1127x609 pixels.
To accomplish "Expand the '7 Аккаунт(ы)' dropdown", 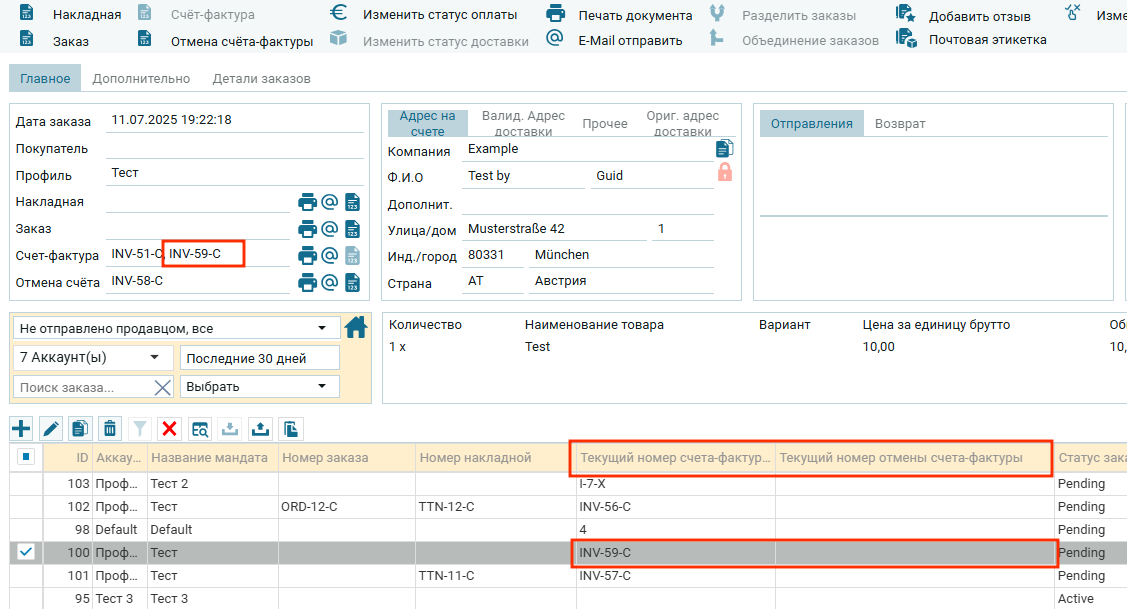I will (91, 357).
